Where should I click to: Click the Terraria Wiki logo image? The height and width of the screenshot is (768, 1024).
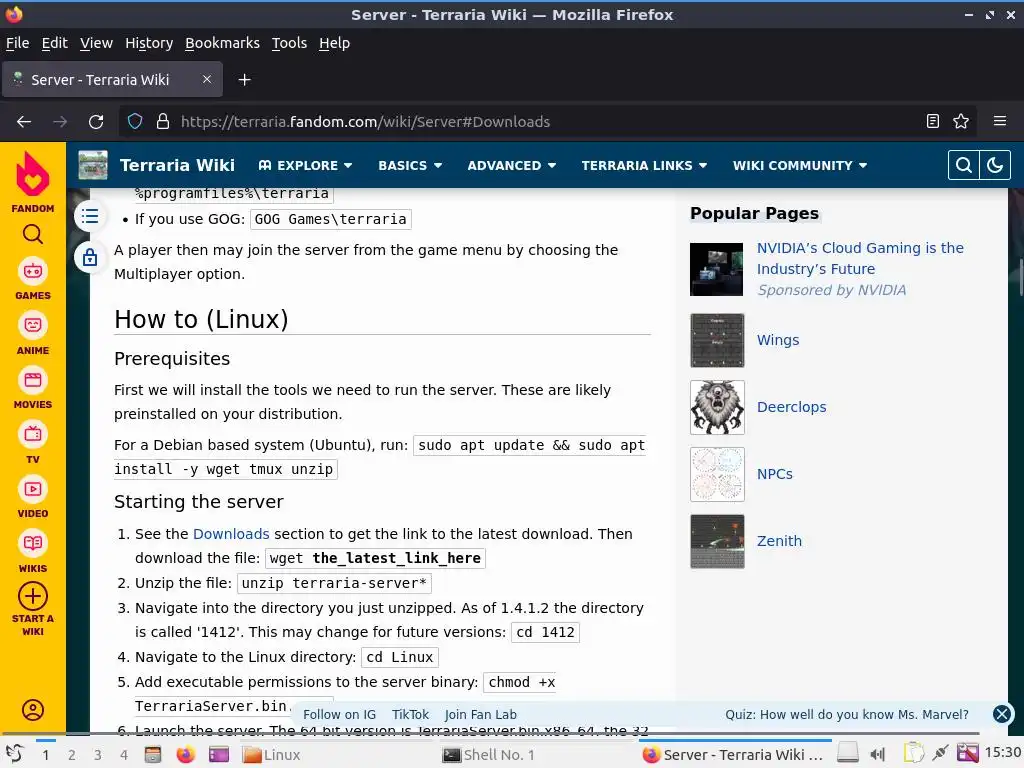point(93,165)
